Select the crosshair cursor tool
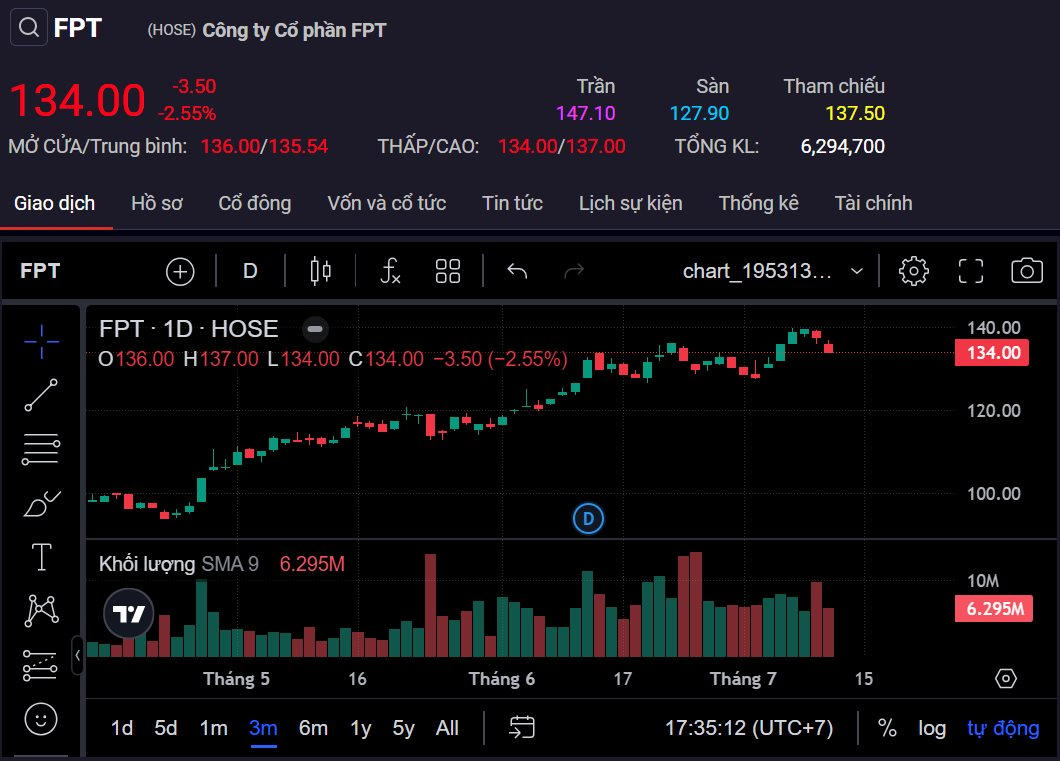The height and width of the screenshot is (761, 1060). click(40, 340)
